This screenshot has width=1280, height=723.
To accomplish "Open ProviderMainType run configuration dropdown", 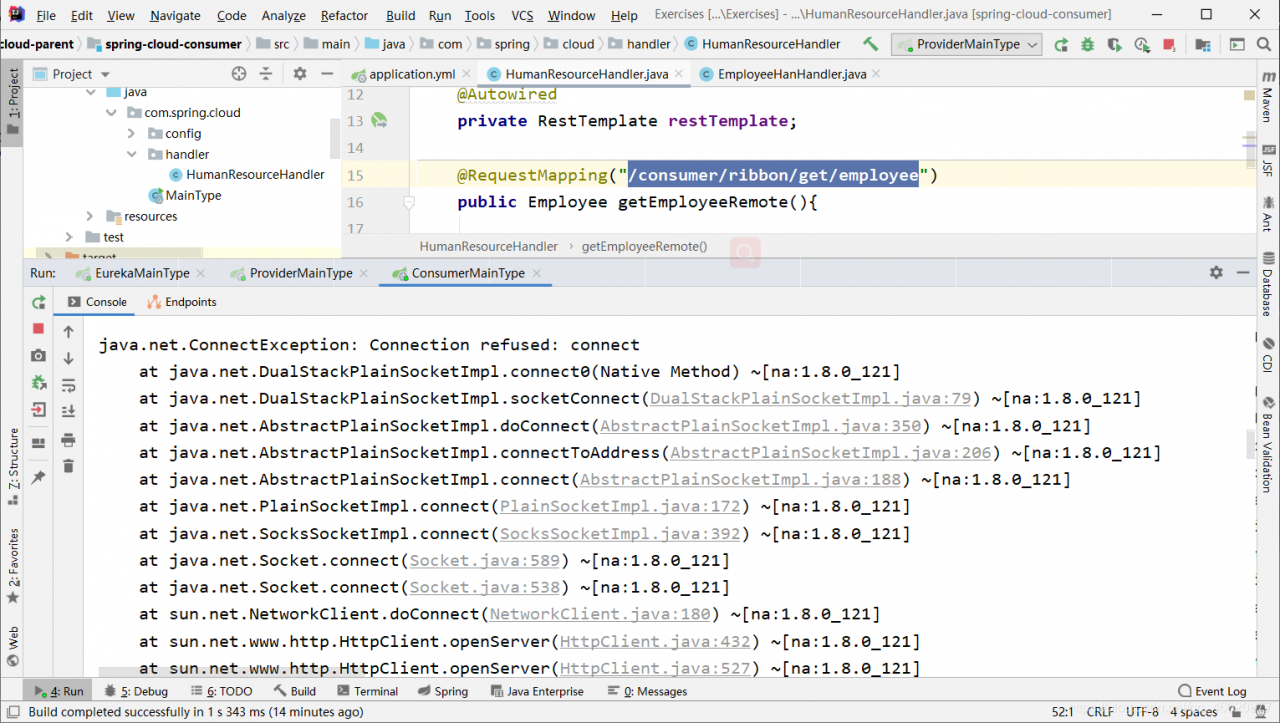I will pos(967,44).
